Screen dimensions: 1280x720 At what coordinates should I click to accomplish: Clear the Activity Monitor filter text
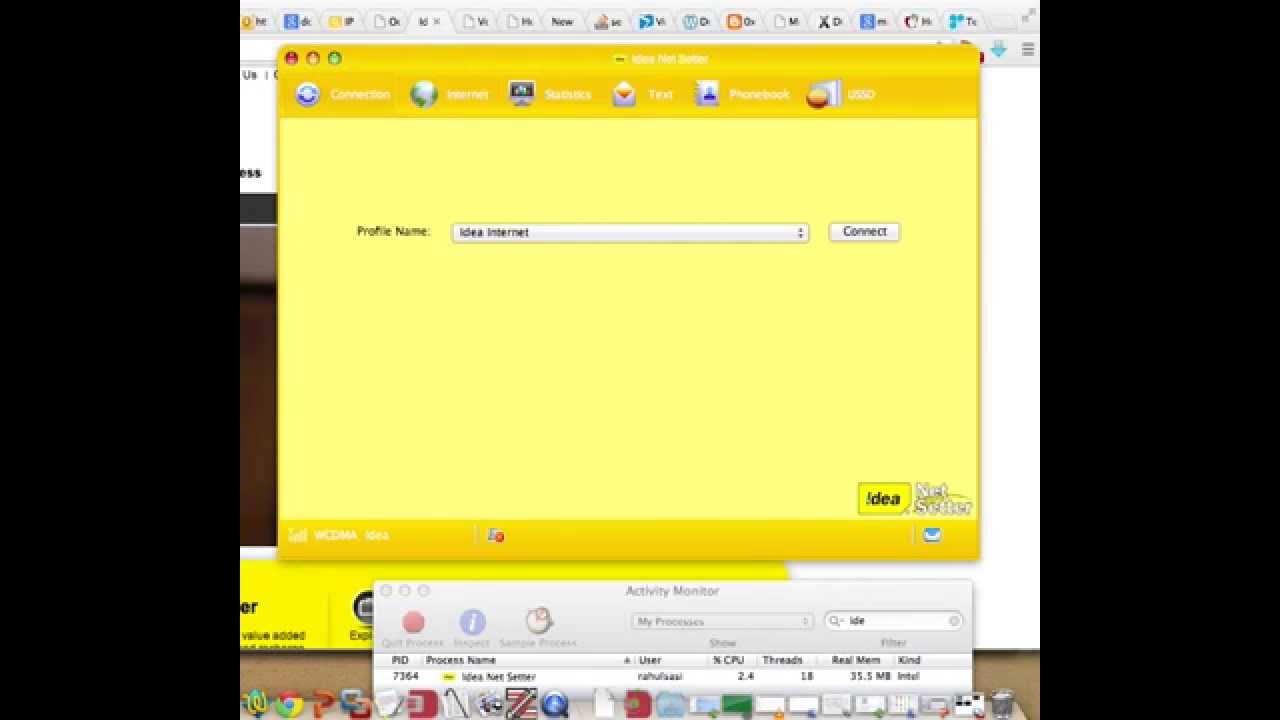(x=954, y=621)
